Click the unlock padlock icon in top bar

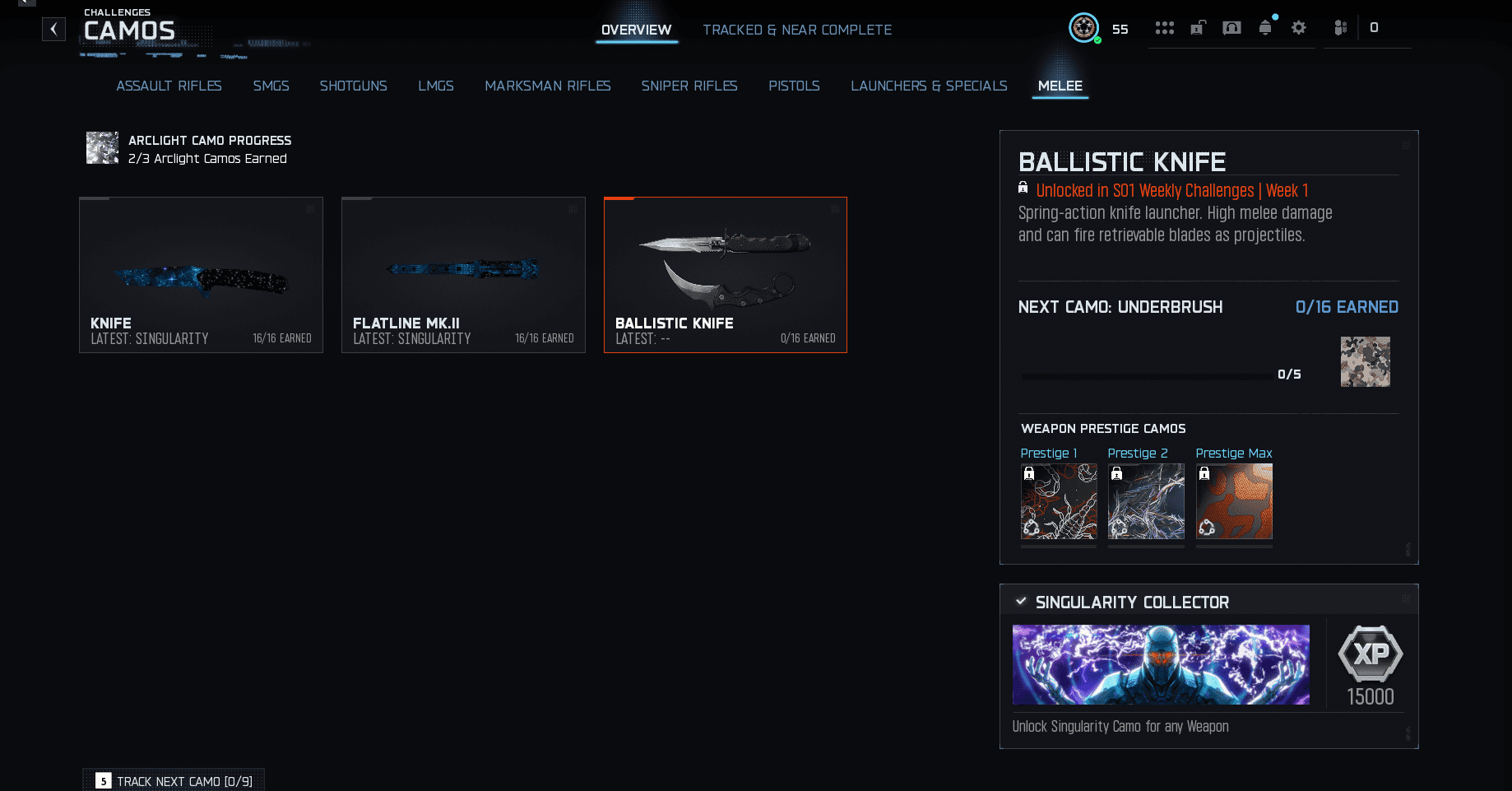coord(1198,28)
